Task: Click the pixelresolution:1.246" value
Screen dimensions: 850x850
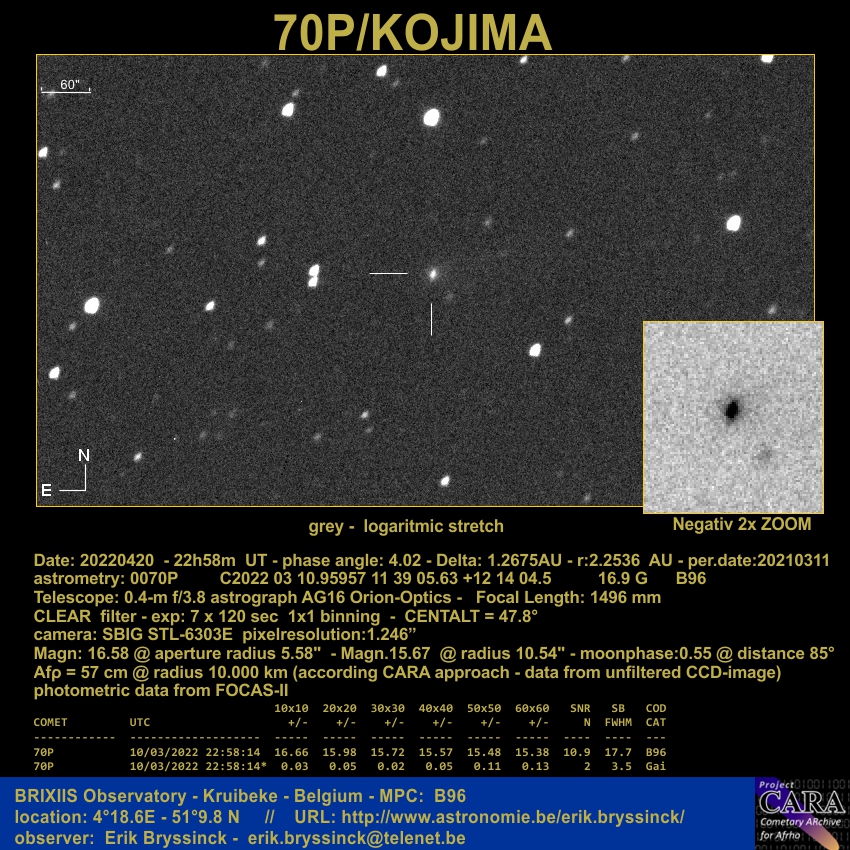Action: tap(330, 634)
